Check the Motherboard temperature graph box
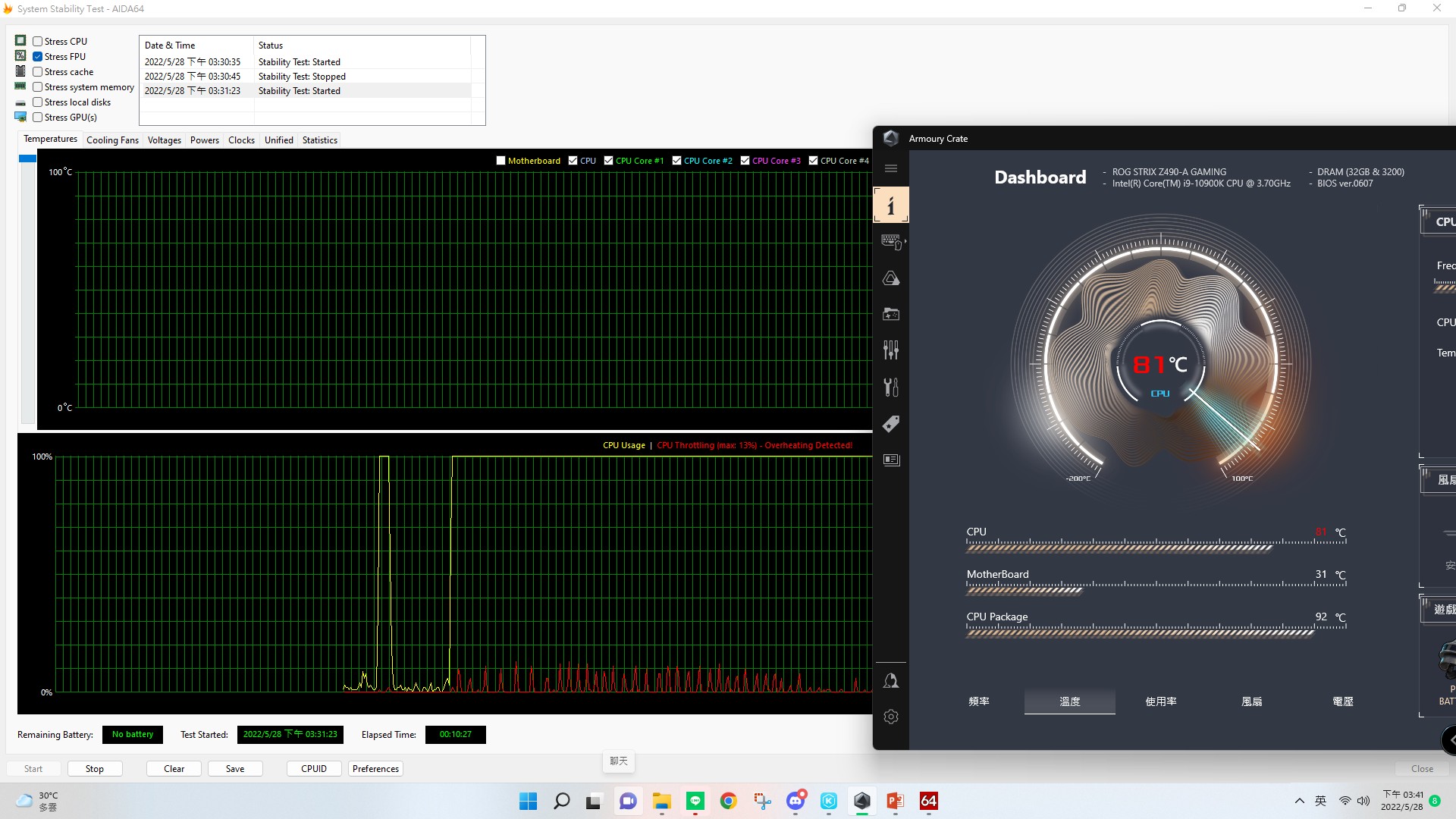 (x=500, y=161)
